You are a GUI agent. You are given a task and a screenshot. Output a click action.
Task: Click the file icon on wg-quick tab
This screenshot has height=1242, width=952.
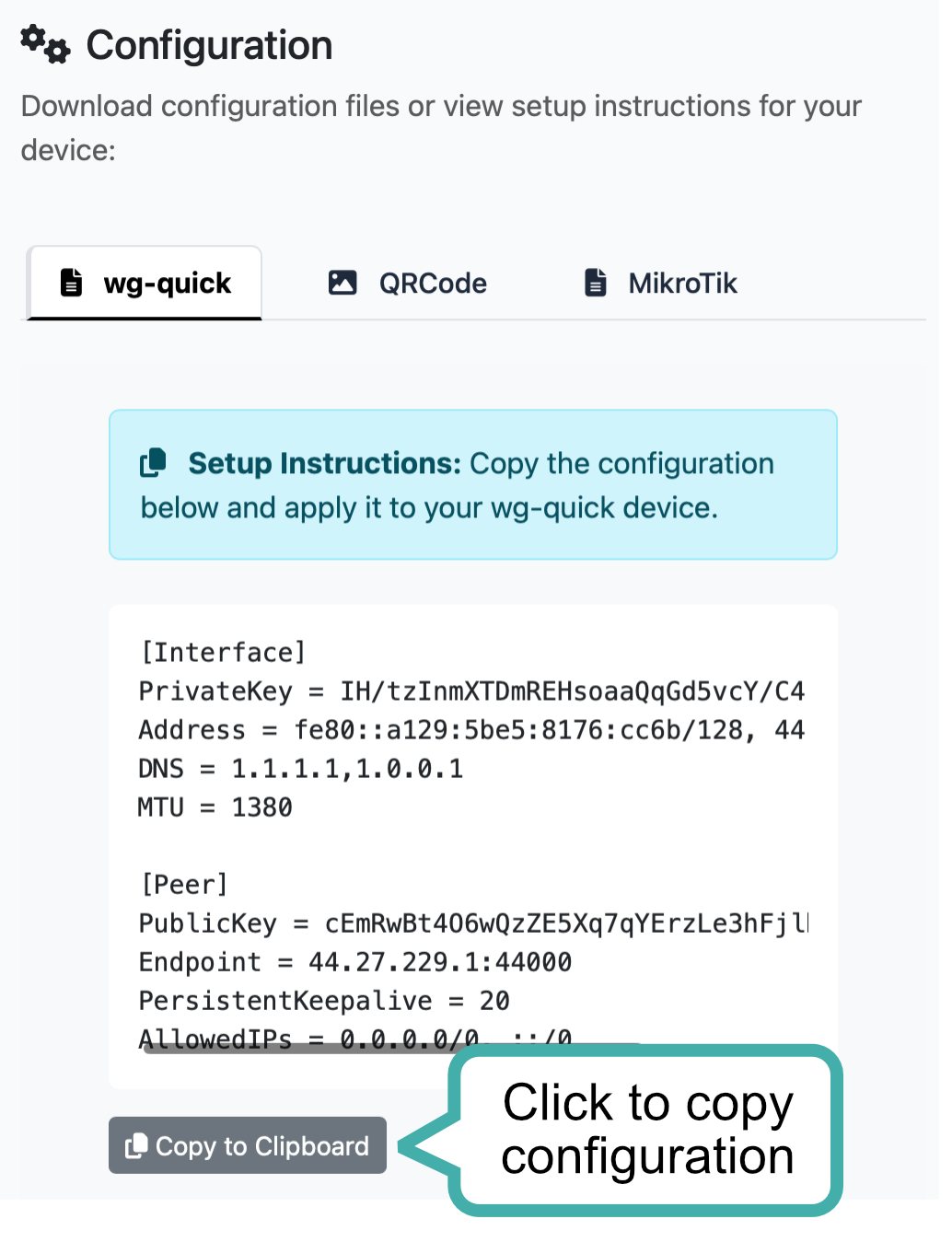[71, 283]
